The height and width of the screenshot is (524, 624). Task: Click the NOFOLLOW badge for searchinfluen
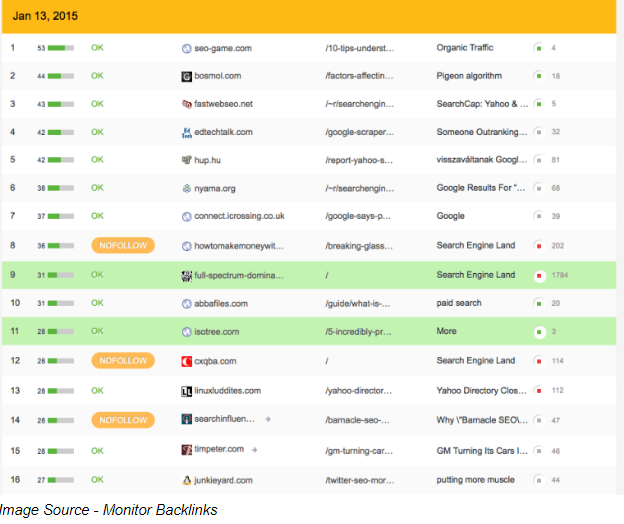pyautogui.click(x=123, y=420)
